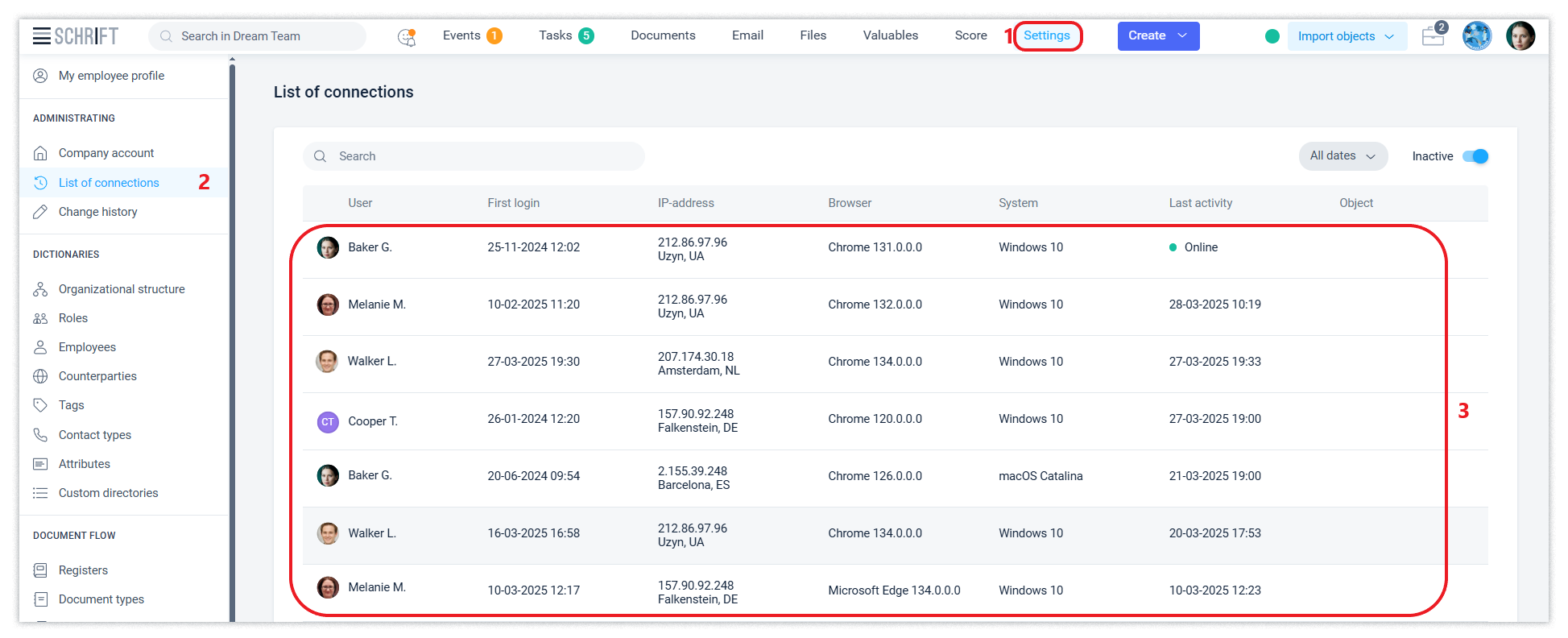Open the briefcase notifications icon
This screenshot has height=638, width=1568.
coord(1433,36)
